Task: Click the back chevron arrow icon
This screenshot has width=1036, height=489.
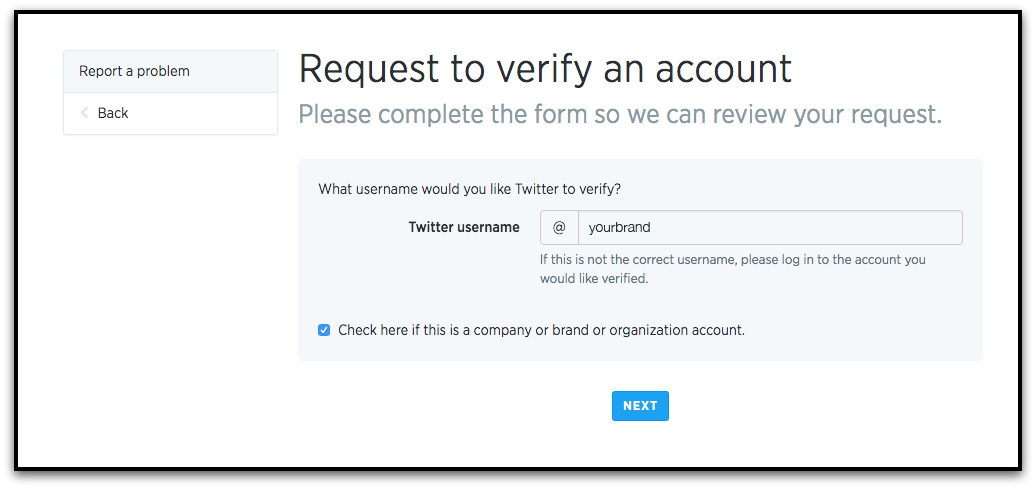Action: point(85,113)
